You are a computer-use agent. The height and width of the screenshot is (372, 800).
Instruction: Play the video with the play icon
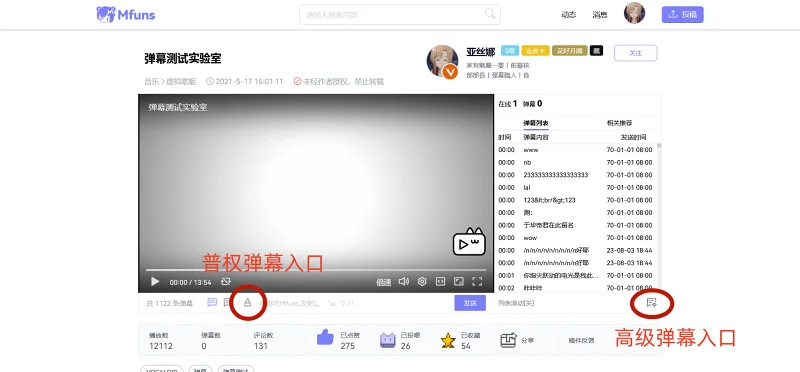click(155, 282)
